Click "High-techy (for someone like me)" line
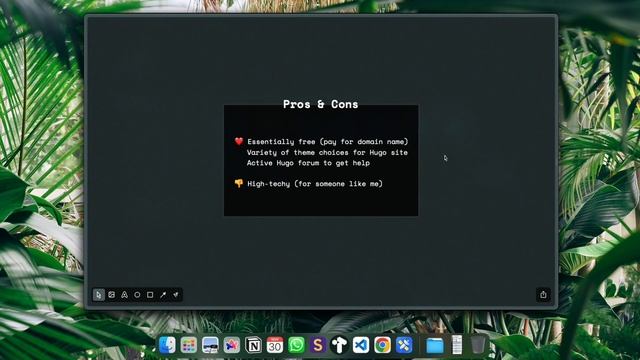The width and height of the screenshot is (640, 360). click(315, 184)
